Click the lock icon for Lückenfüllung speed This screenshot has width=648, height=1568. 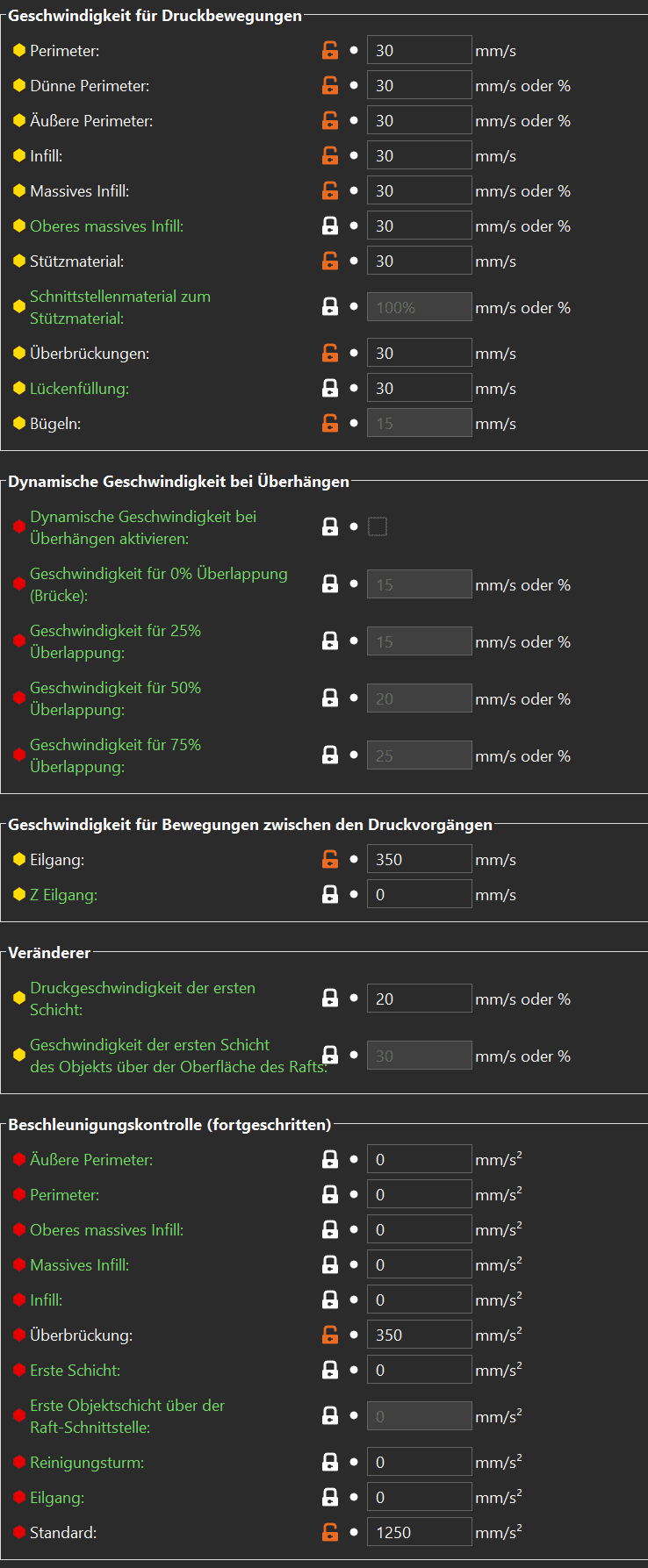[330, 389]
